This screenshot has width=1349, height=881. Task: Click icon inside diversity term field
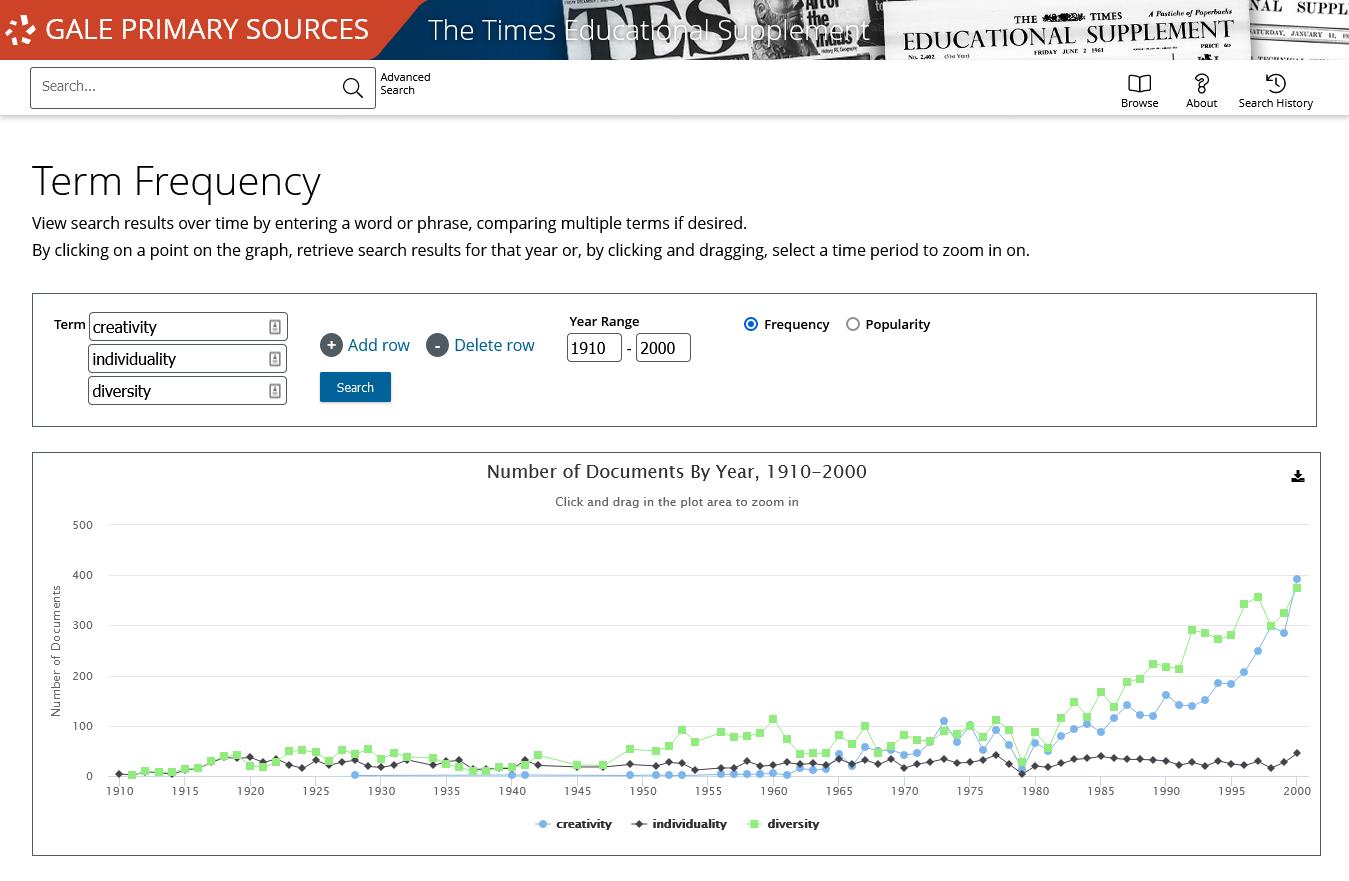pos(275,391)
